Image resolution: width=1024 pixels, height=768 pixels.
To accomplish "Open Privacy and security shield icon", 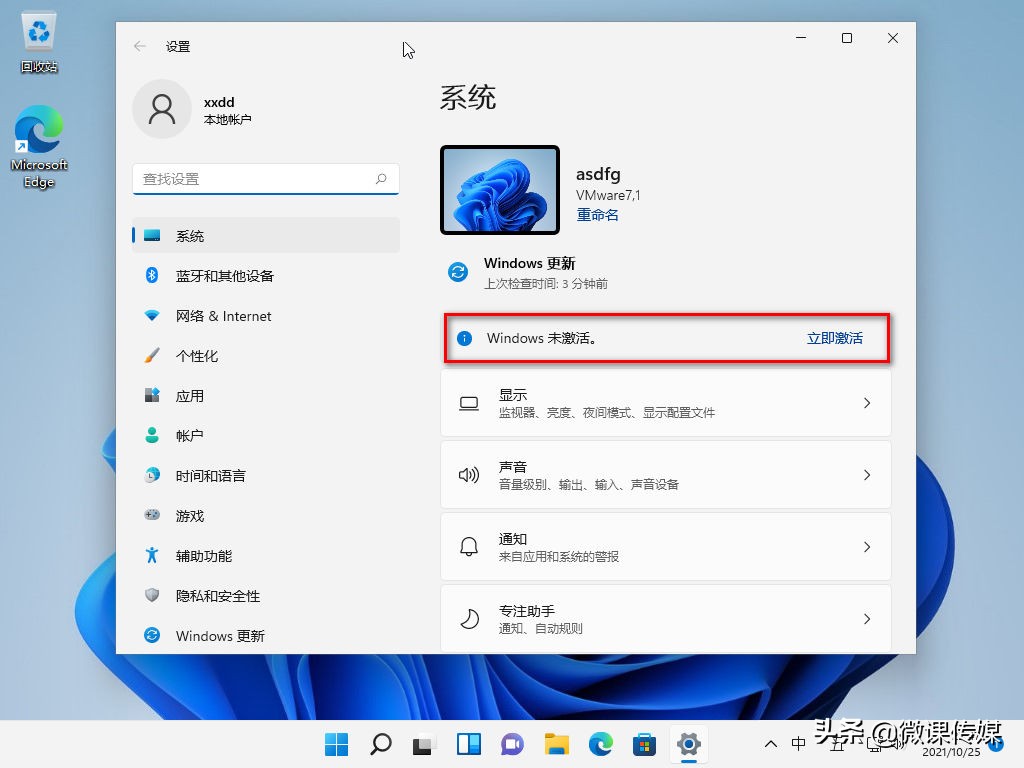I will pos(152,595).
